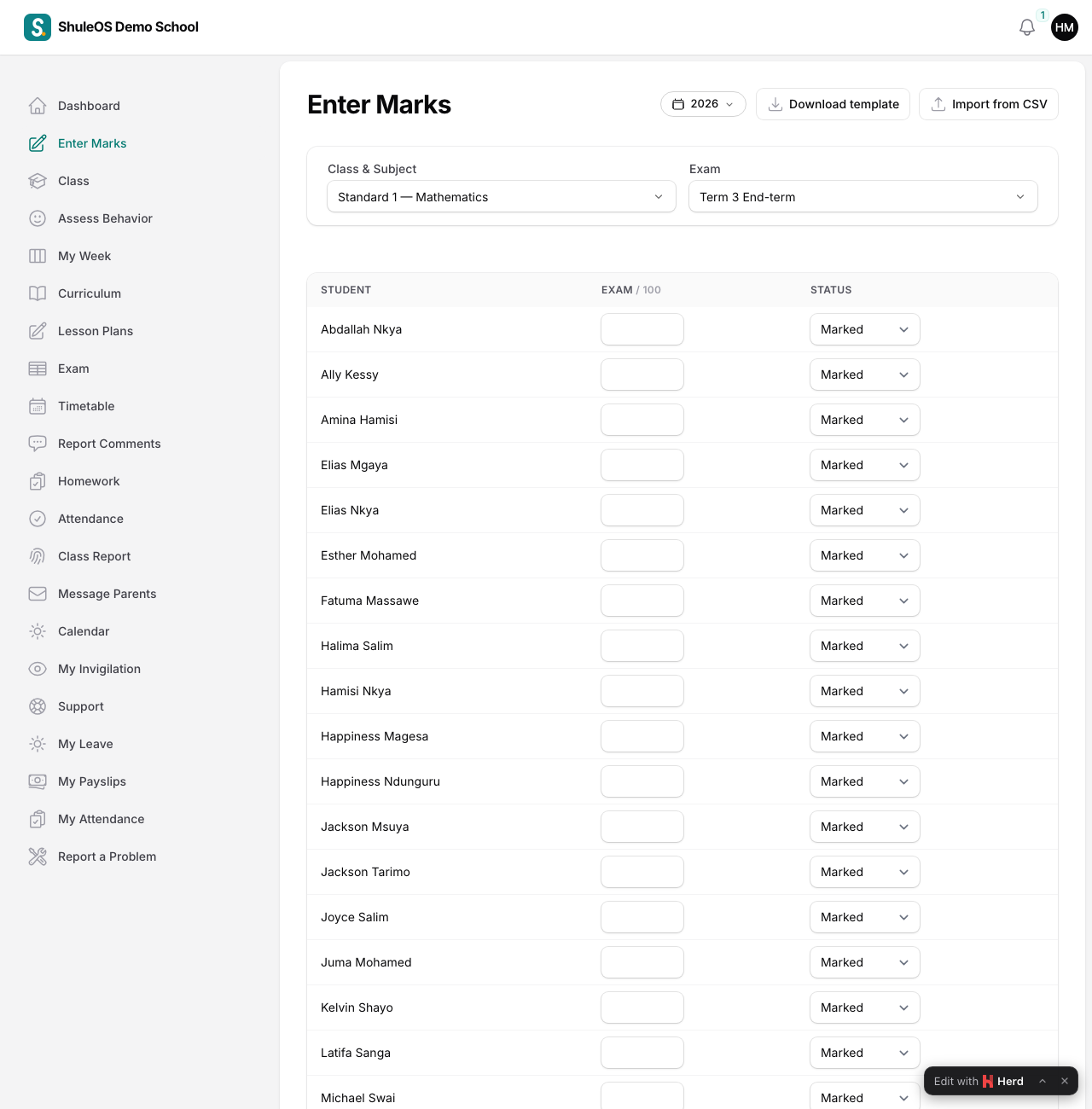The image size is (1092, 1109).
Task: Click the Report a Problem tools icon
Action: pyautogui.click(x=38, y=856)
